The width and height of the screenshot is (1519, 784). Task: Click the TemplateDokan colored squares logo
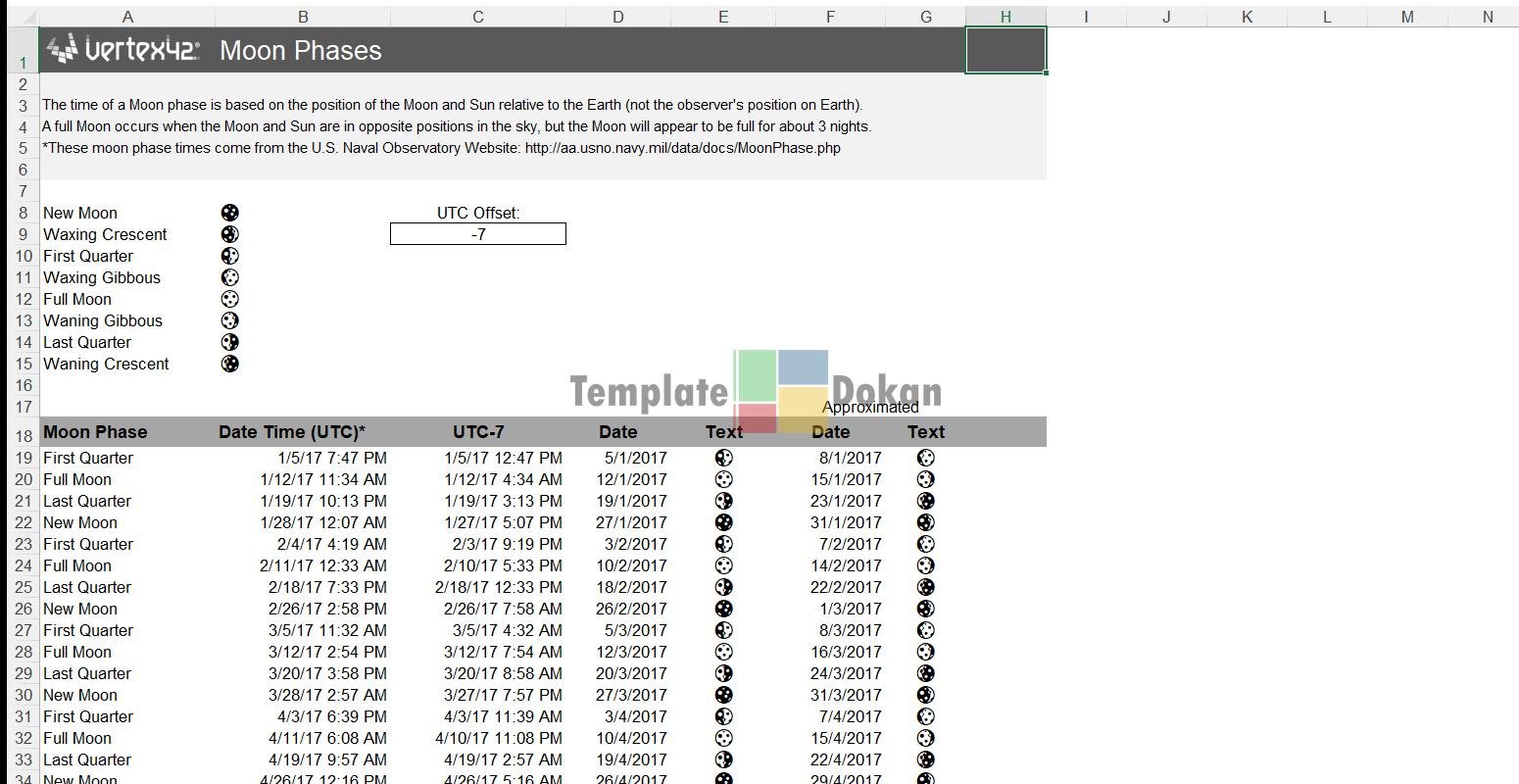click(x=781, y=391)
